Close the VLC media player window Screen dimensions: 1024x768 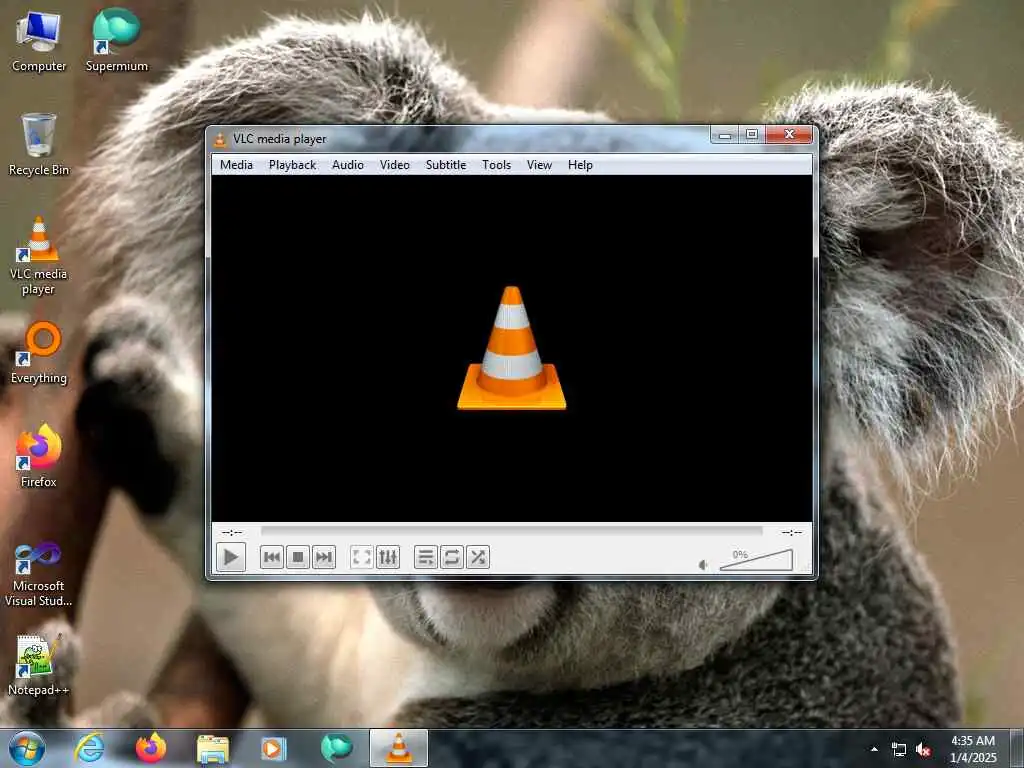[789, 135]
